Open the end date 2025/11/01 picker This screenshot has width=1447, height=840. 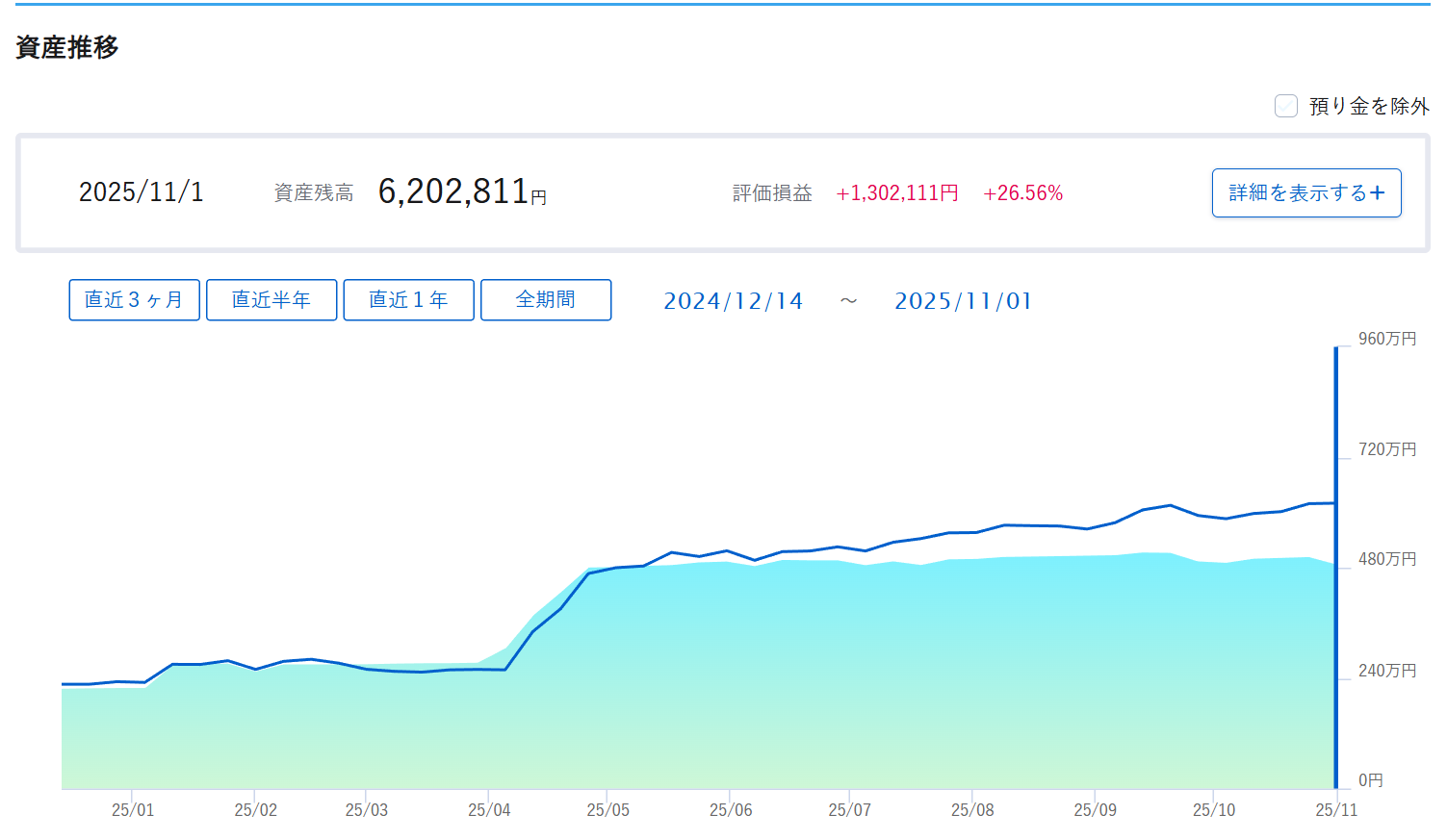click(963, 301)
